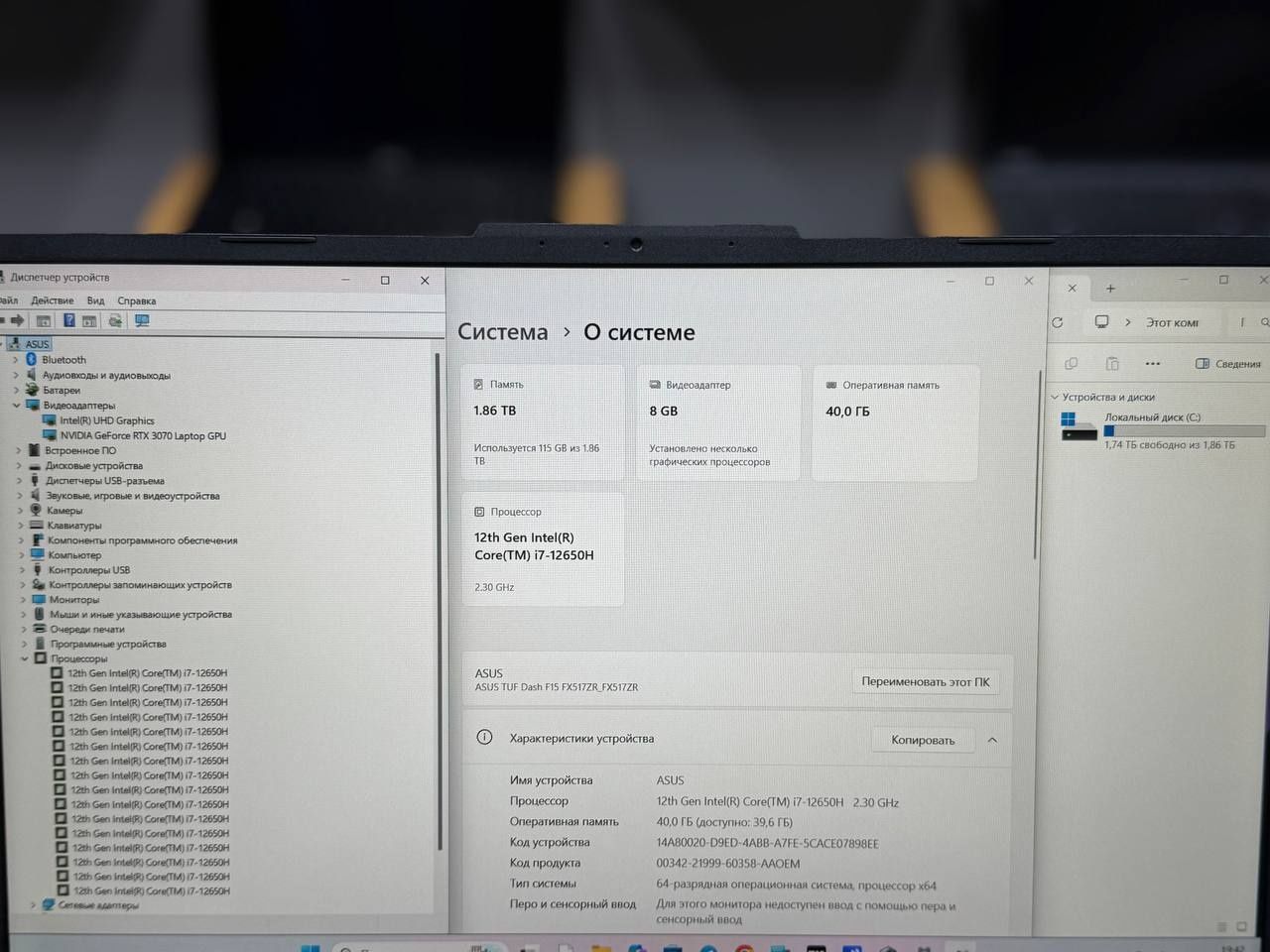
Task: Go to Система in the Settings breadcrumb
Action: pyautogui.click(x=502, y=332)
